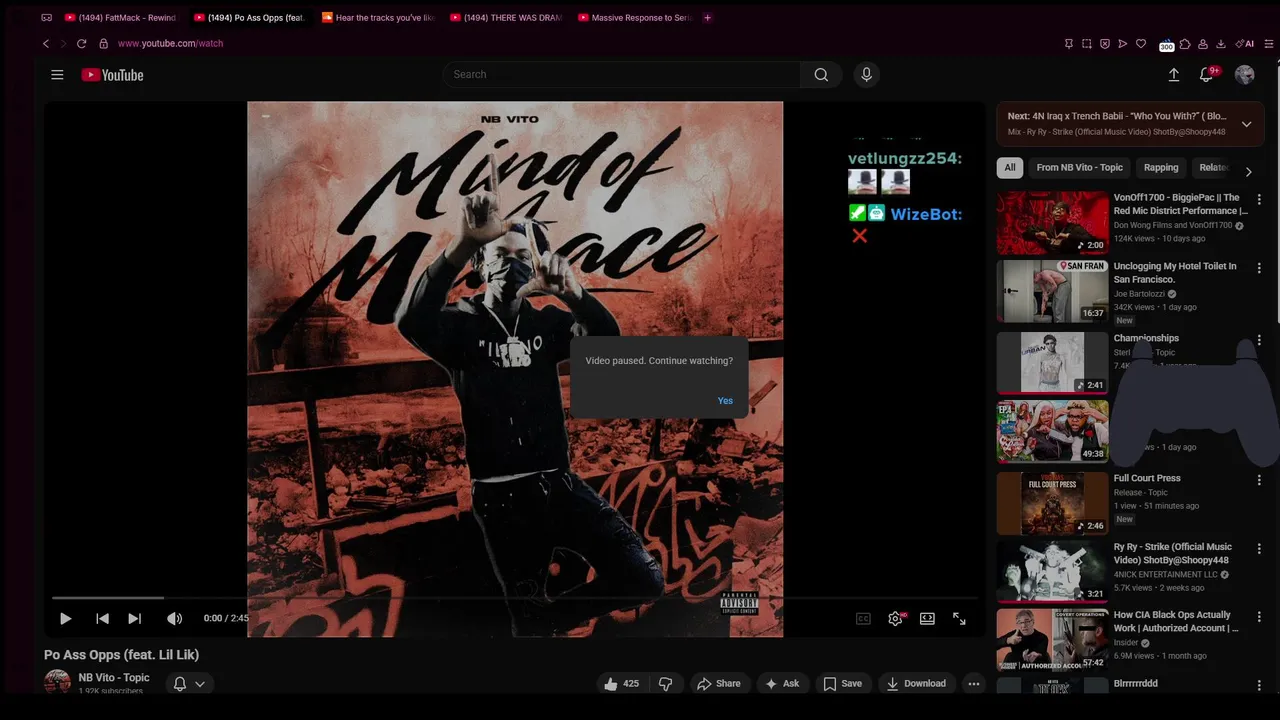Click the search magnifier button

821,74
